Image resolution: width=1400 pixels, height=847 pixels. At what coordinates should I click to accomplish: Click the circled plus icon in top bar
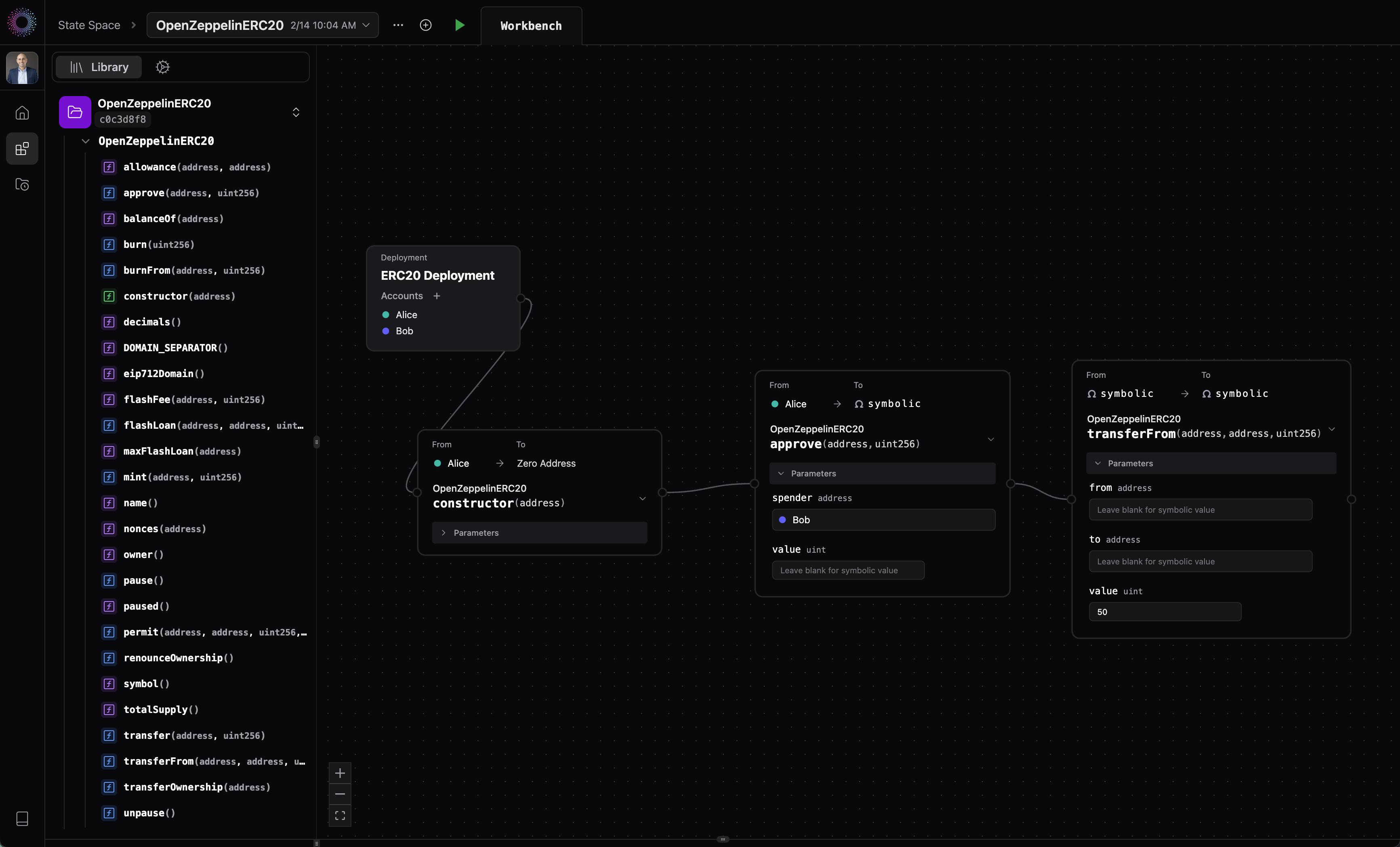[426, 25]
